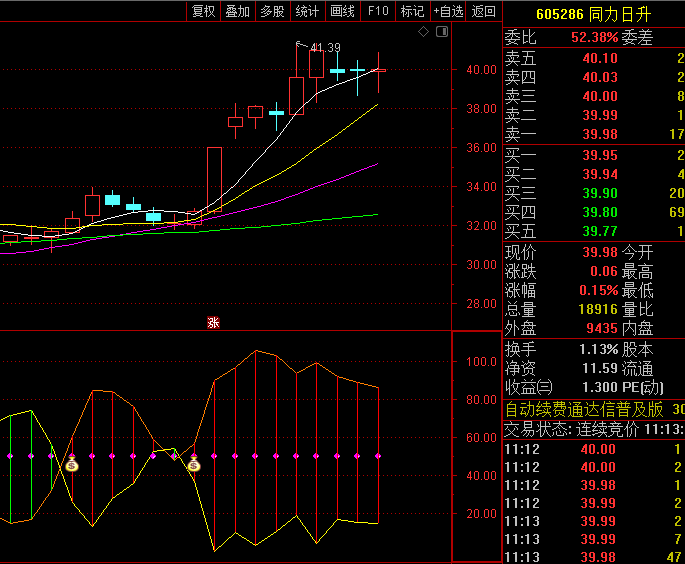This screenshot has height=564, width=685.
Task: Click the left money bag signal icon
Action: (72, 464)
